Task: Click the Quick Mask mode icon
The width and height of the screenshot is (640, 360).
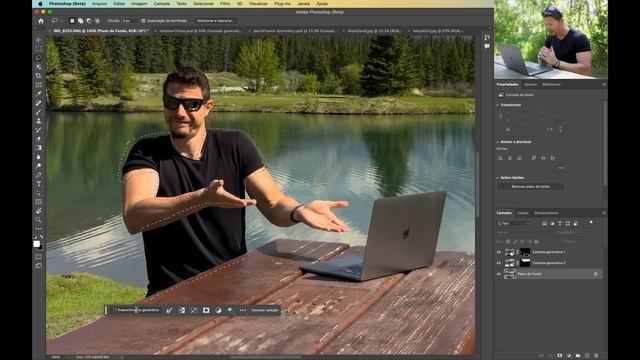Action: pos(38,256)
